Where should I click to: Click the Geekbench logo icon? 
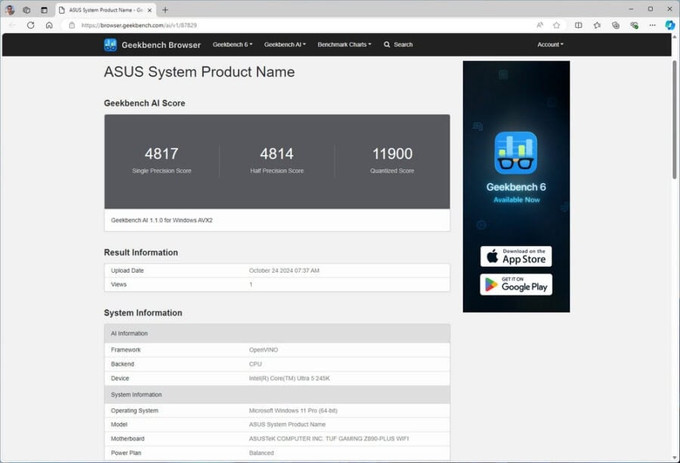point(110,45)
